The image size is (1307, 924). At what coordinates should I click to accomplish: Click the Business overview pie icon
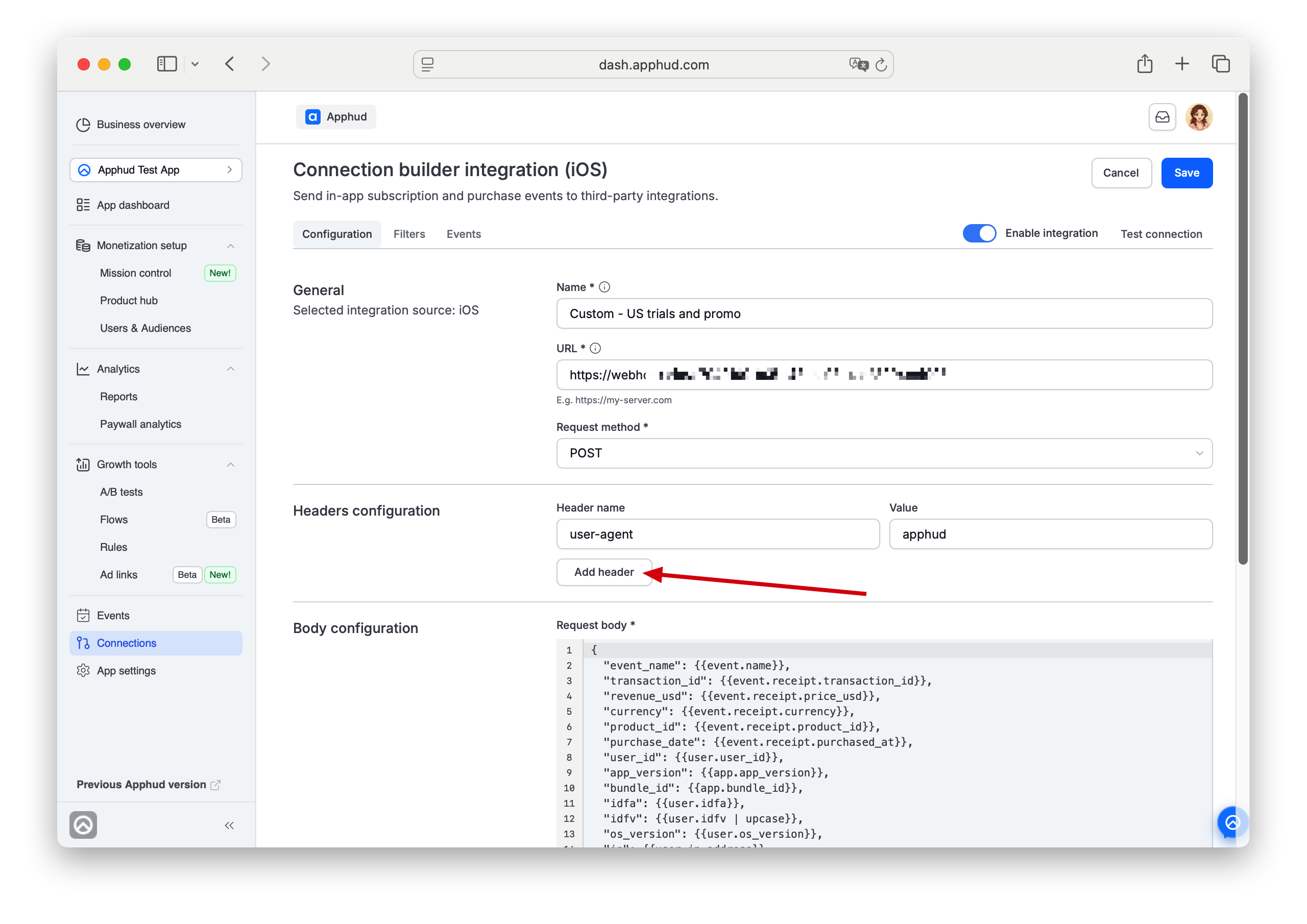(83, 125)
